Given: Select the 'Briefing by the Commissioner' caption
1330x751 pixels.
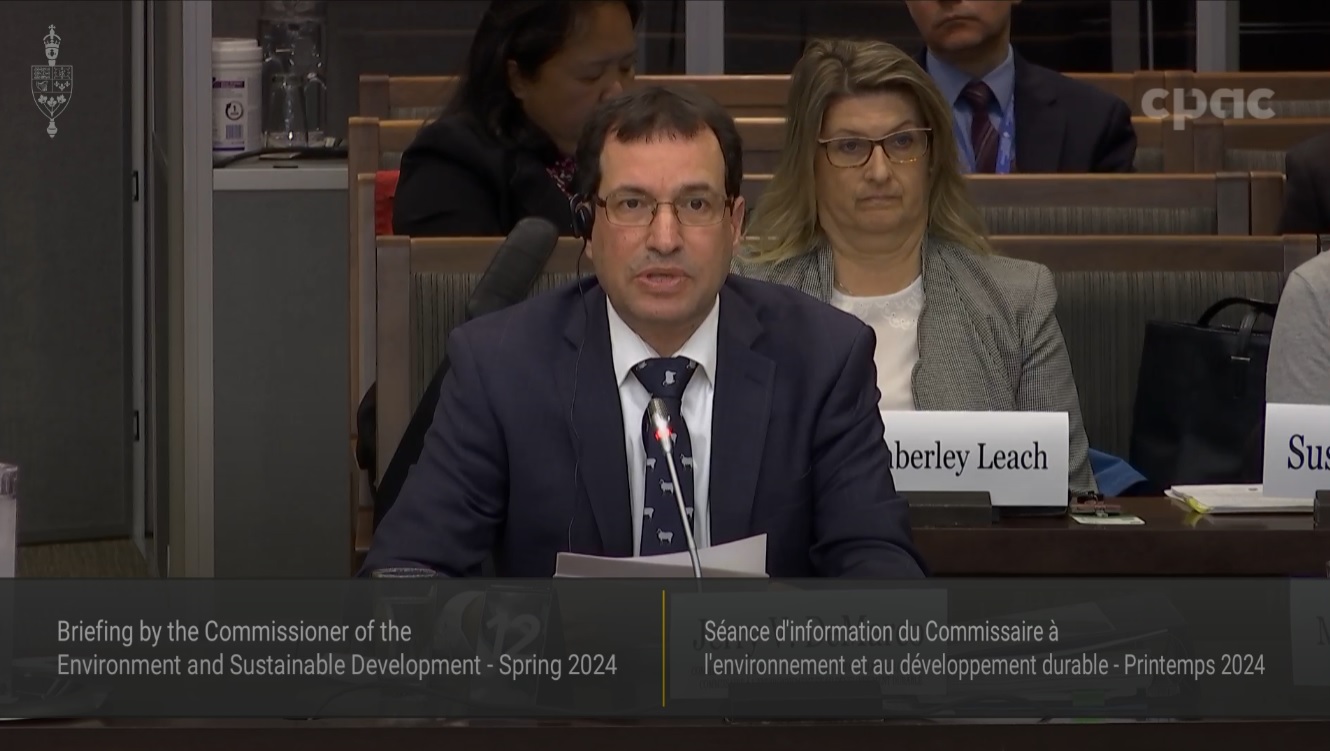Looking at the screenshot, I should (x=235, y=633).
